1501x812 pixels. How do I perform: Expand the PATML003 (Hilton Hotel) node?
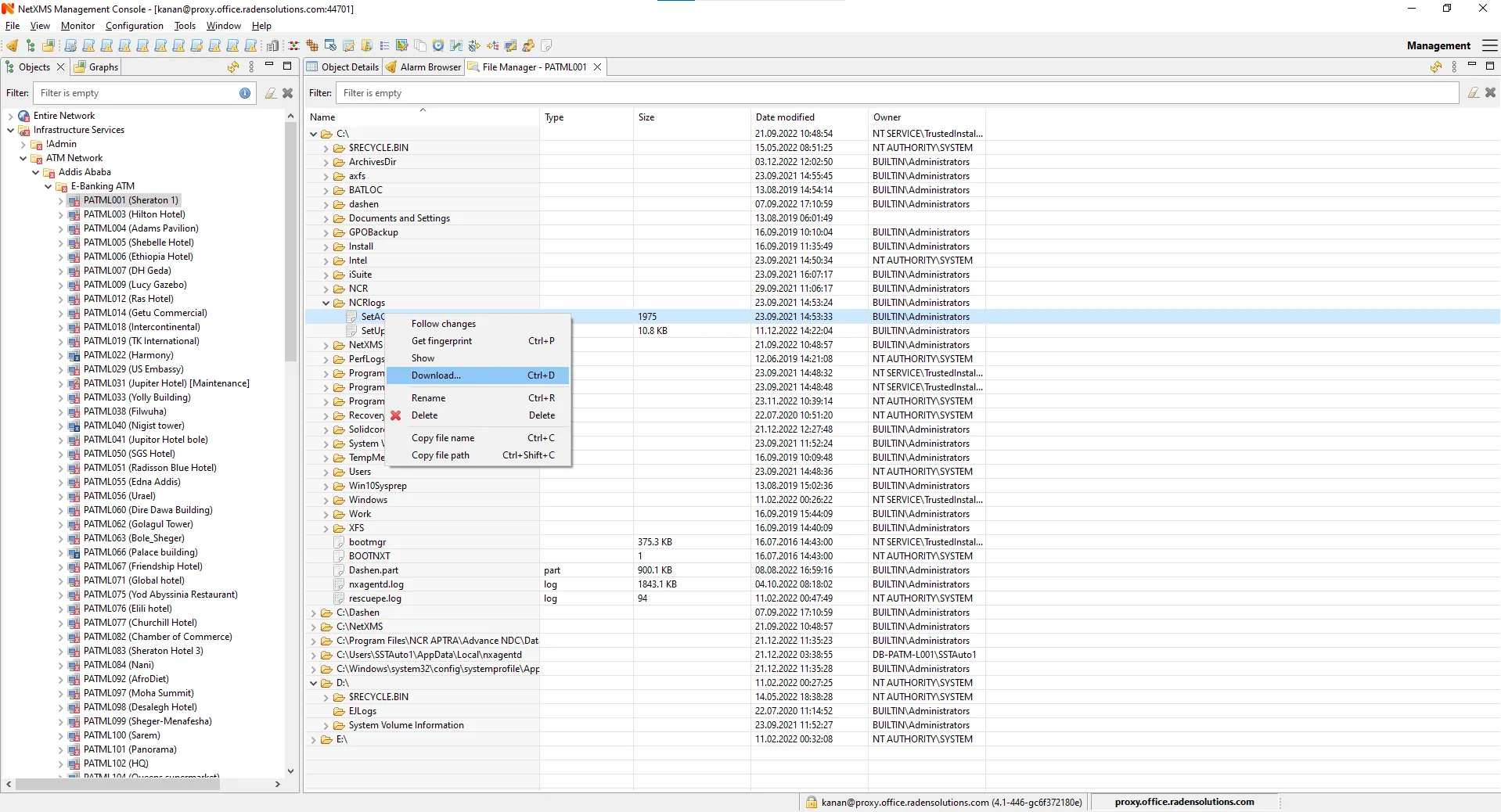(60, 214)
